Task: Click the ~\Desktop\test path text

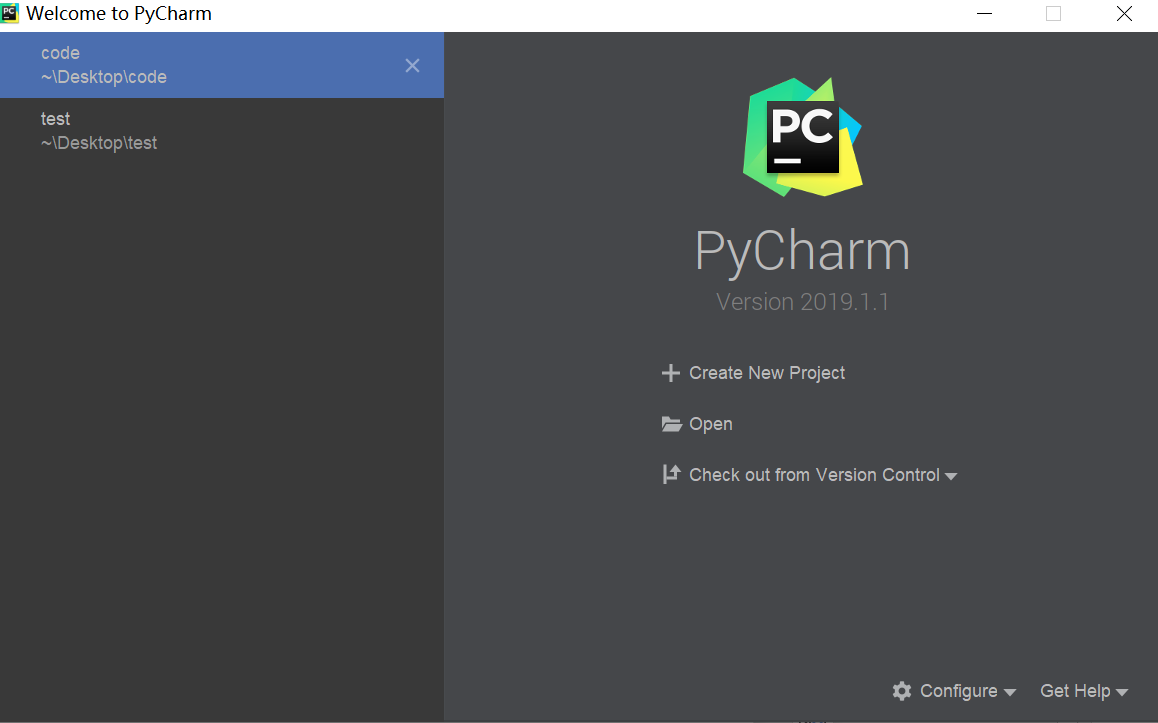Action: pos(99,143)
